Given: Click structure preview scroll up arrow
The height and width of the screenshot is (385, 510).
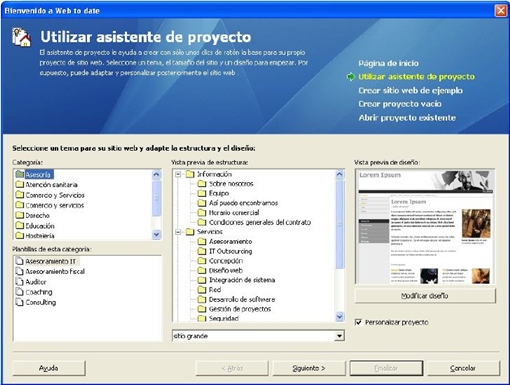Looking at the screenshot, I should pos(339,174).
